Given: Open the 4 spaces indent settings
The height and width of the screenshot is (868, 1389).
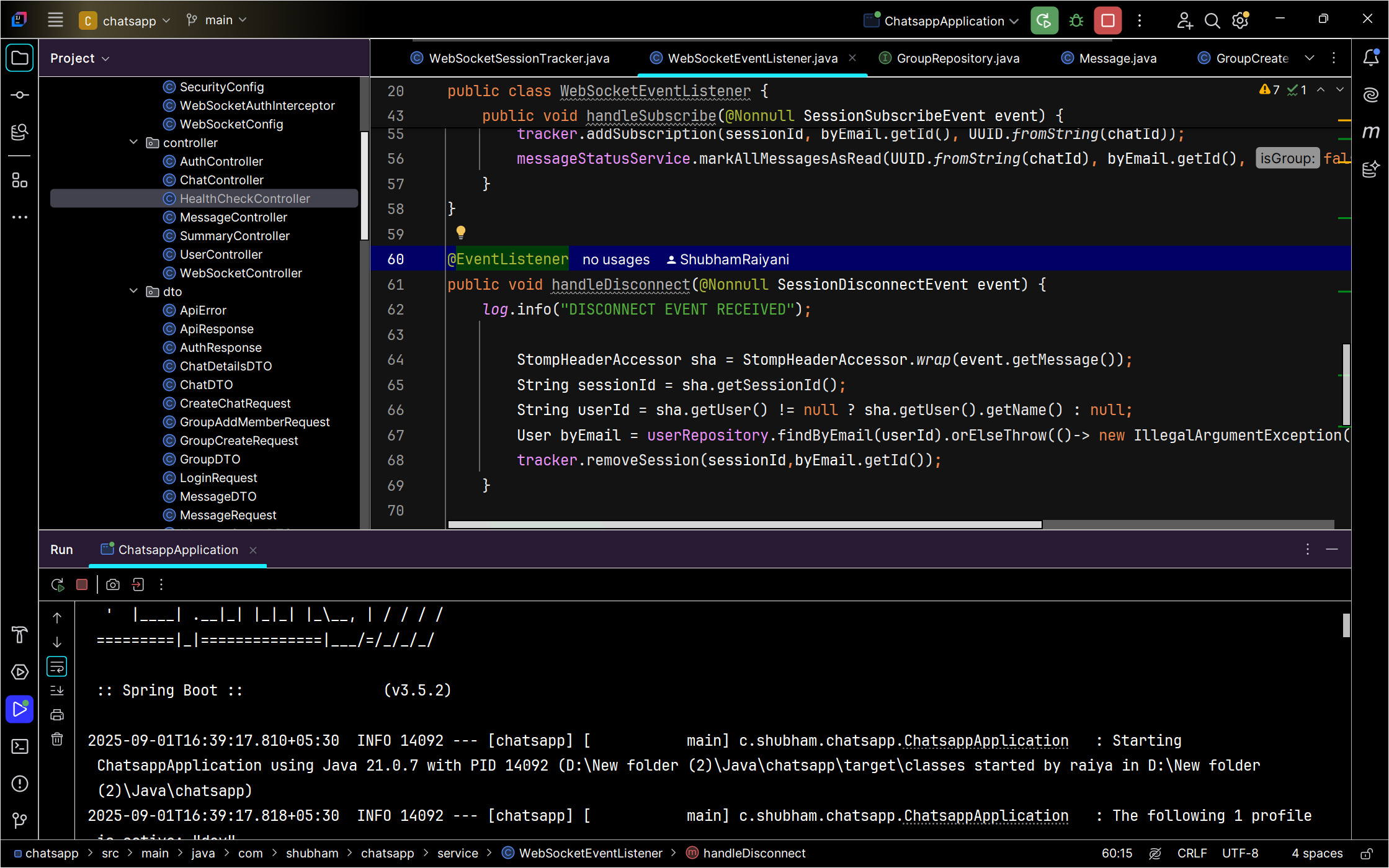Looking at the screenshot, I should (1317, 854).
